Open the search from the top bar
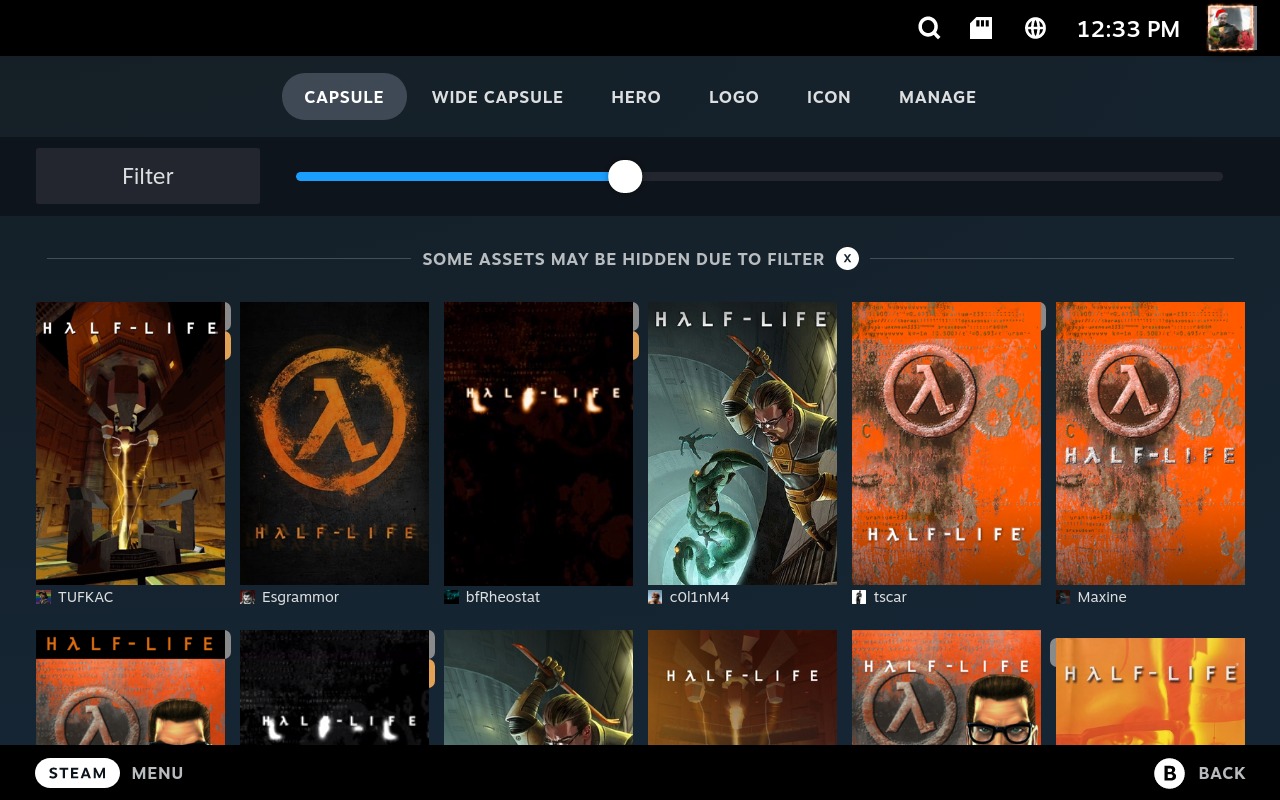The height and width of the screenshot is (800, 1280). point(929,28)
